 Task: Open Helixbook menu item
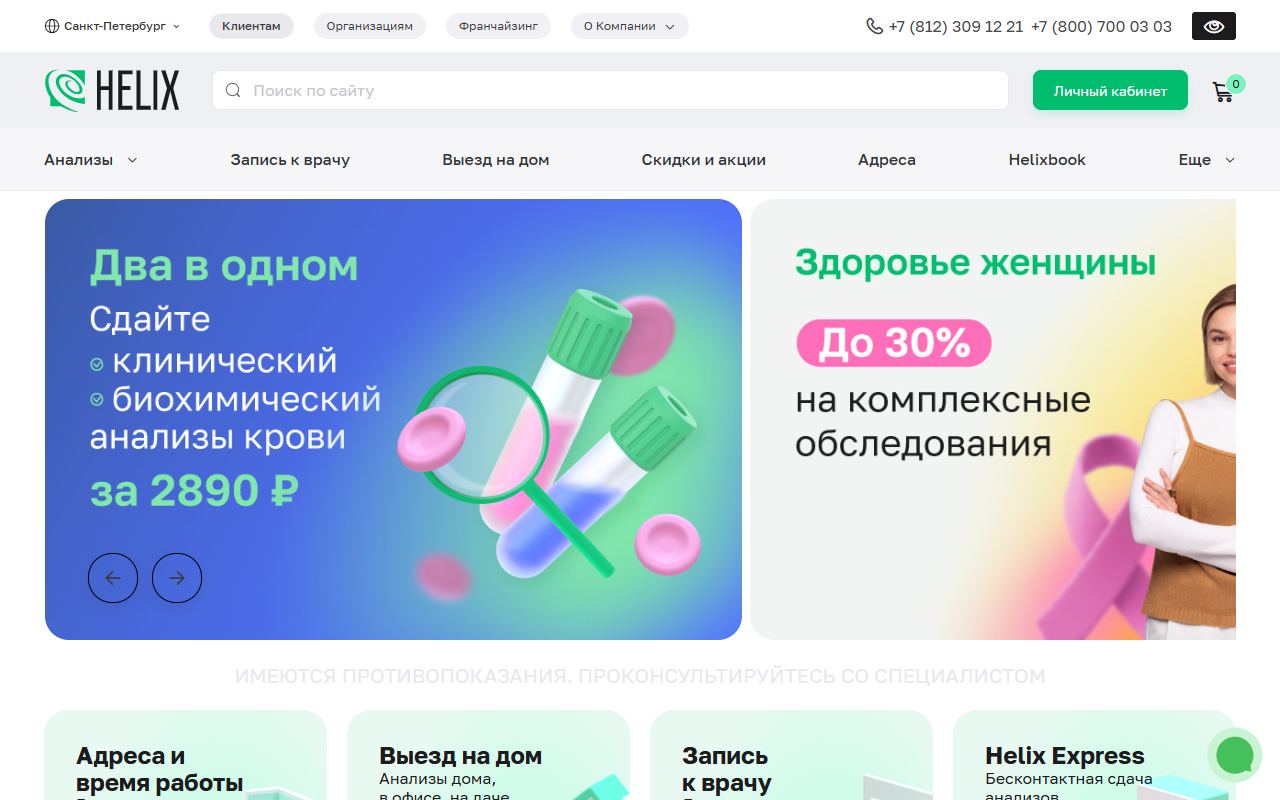pyautogui.click(x=1047, y=160)
